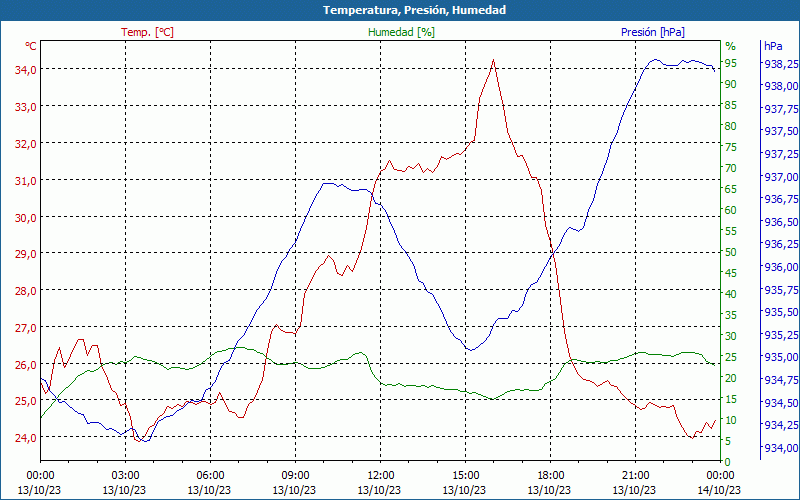Click the 29,0 temperature axis value
Screen dimensions: 800x500
pyautogui.click(x=26, y=254)
